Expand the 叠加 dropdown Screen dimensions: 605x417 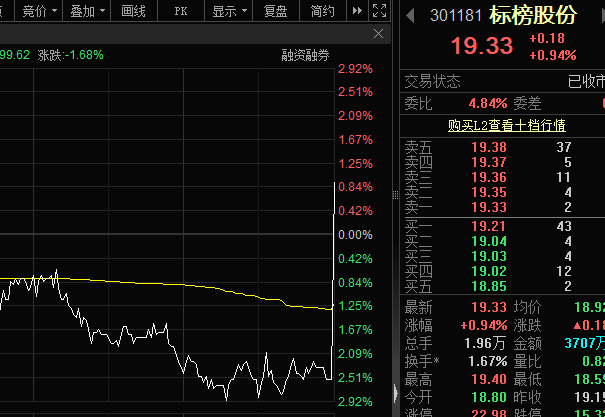[87, 11]
